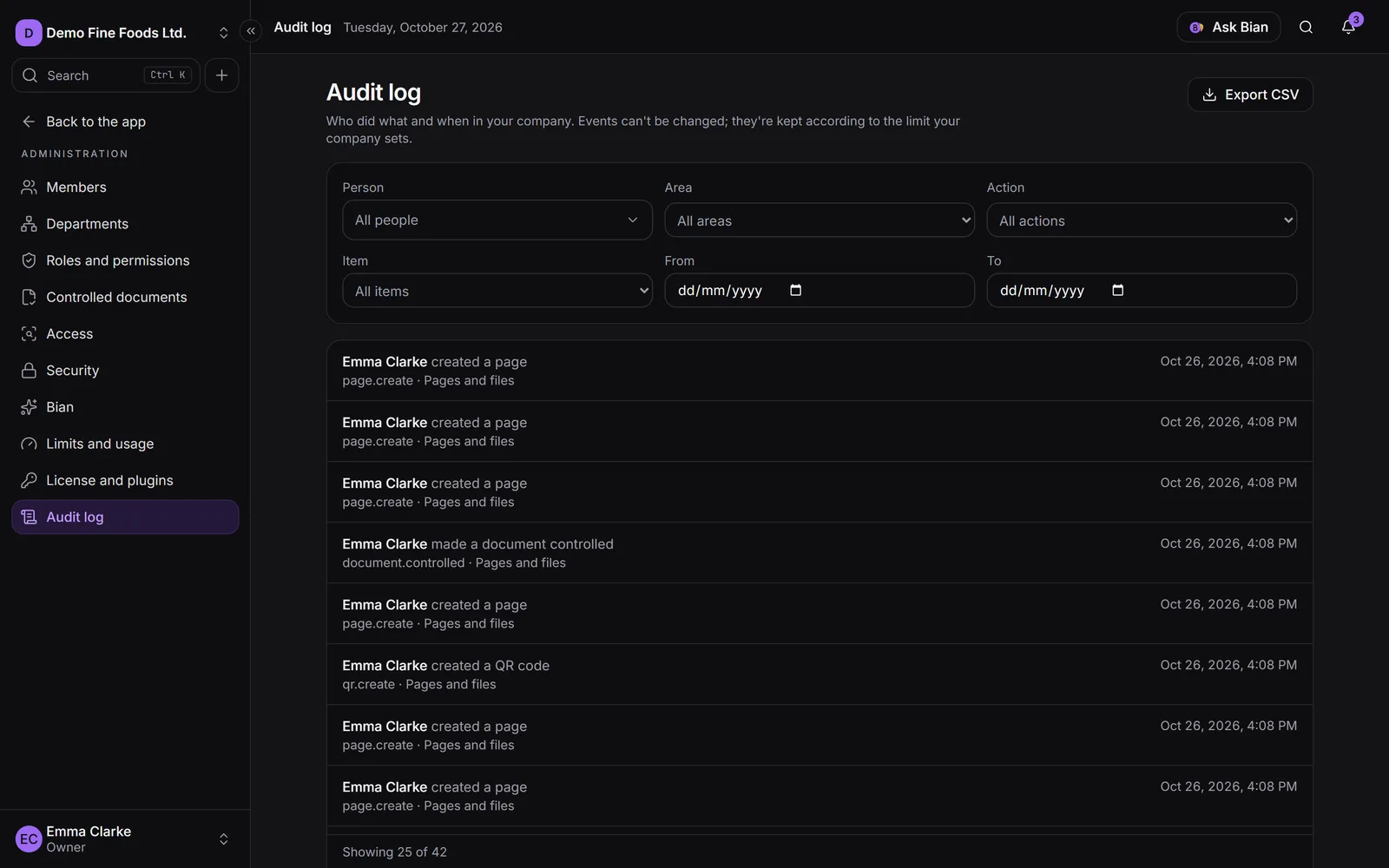The width and height of the screenshot is (1389, 868).
Task: Collapse the sidebar with double-chevron icon
Action: pyautogui.click(x=251, y=31)
